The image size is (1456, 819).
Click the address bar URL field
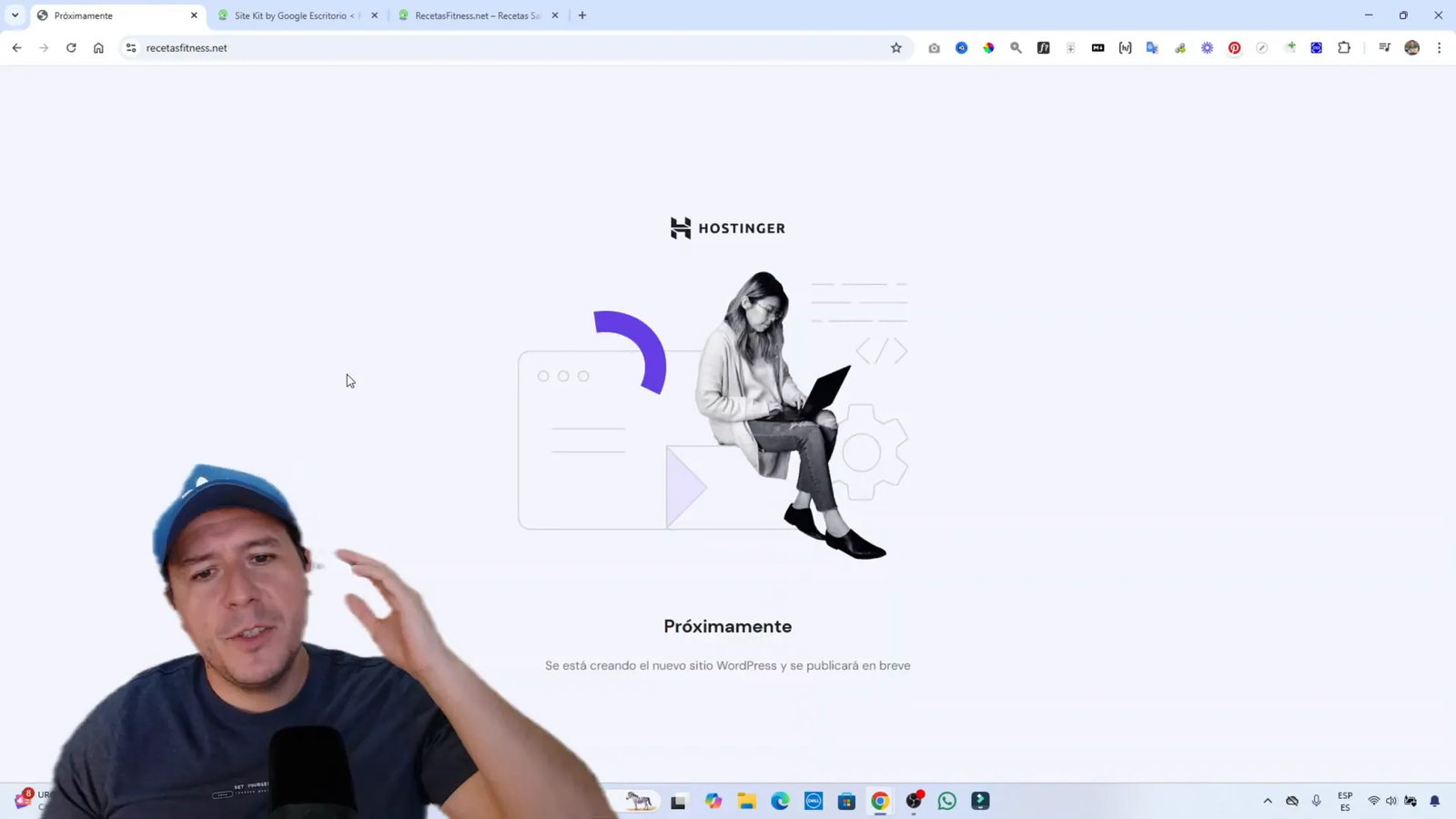pyautogui.click(x=364, y=47)
